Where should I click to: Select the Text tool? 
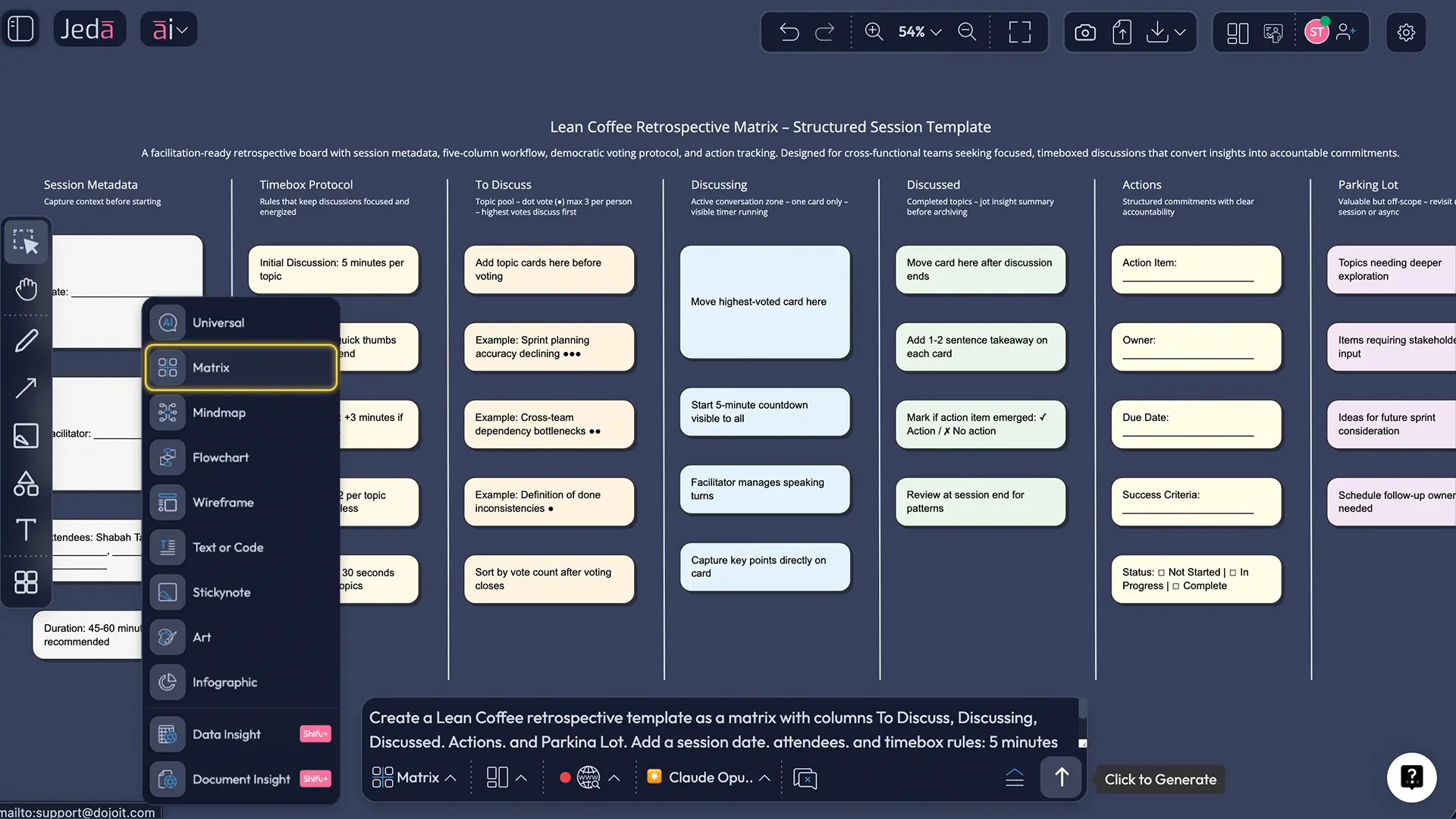pos(27,530)
